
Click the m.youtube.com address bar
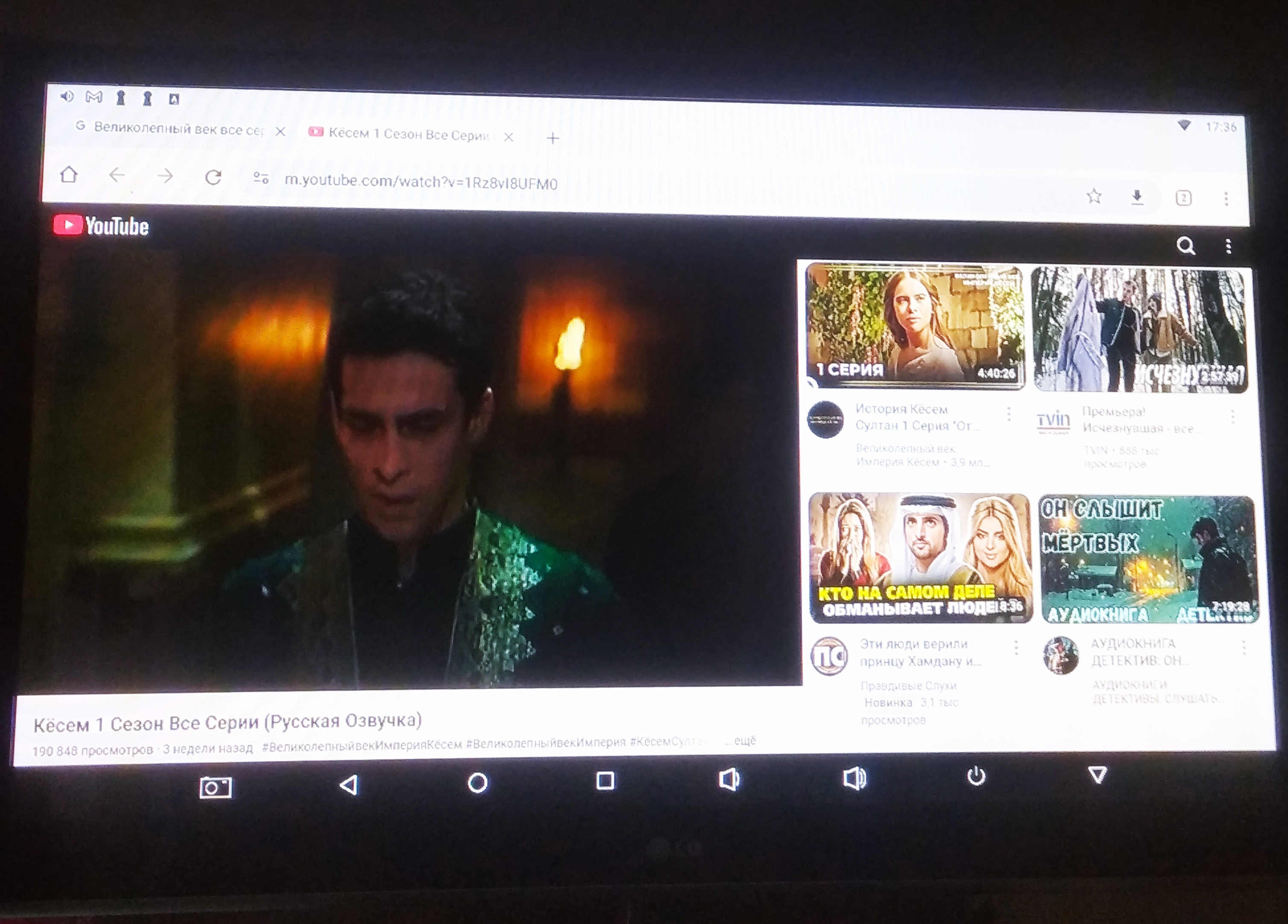[421, 182]
